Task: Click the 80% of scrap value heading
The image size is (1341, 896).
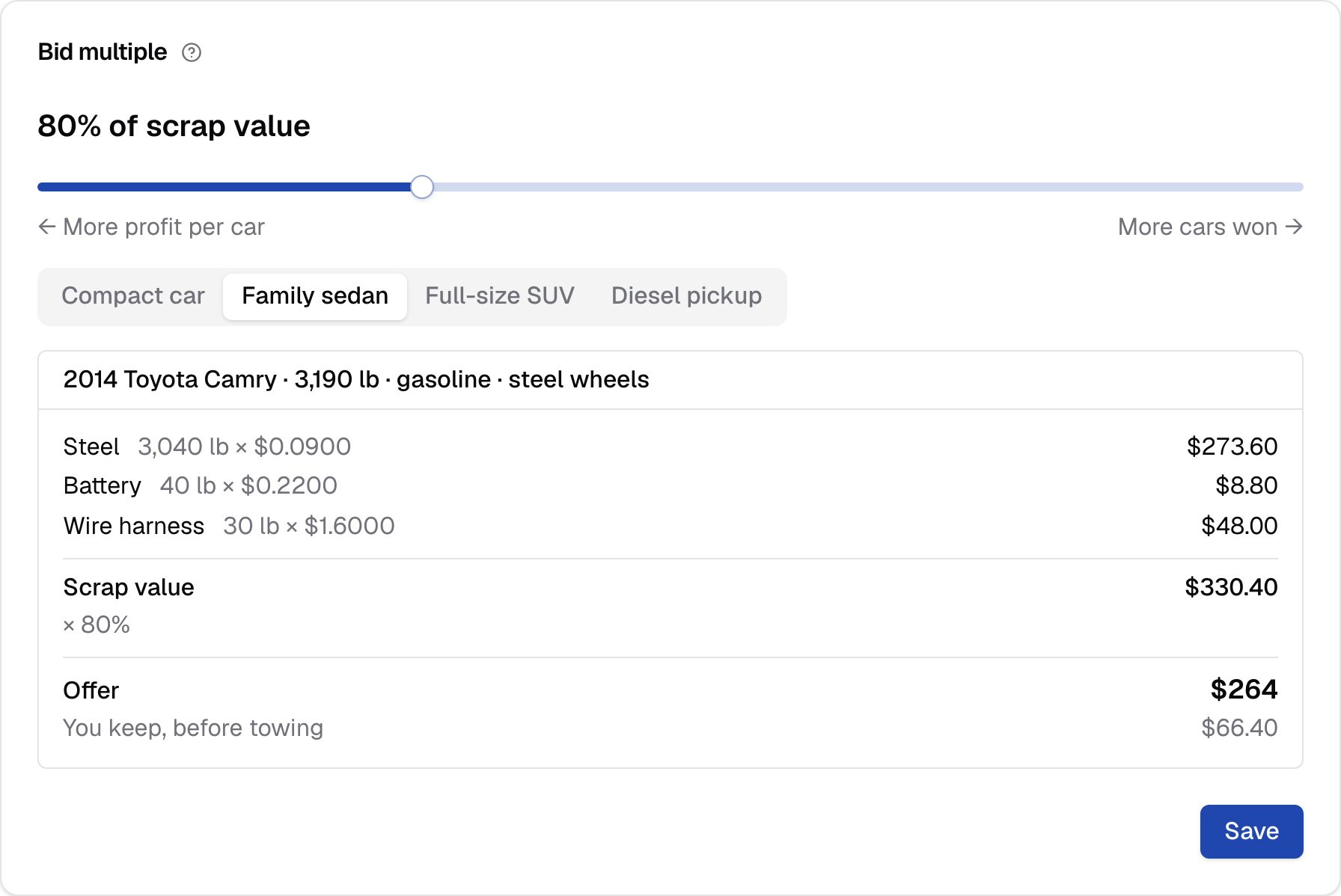Action: click(174, 126)
